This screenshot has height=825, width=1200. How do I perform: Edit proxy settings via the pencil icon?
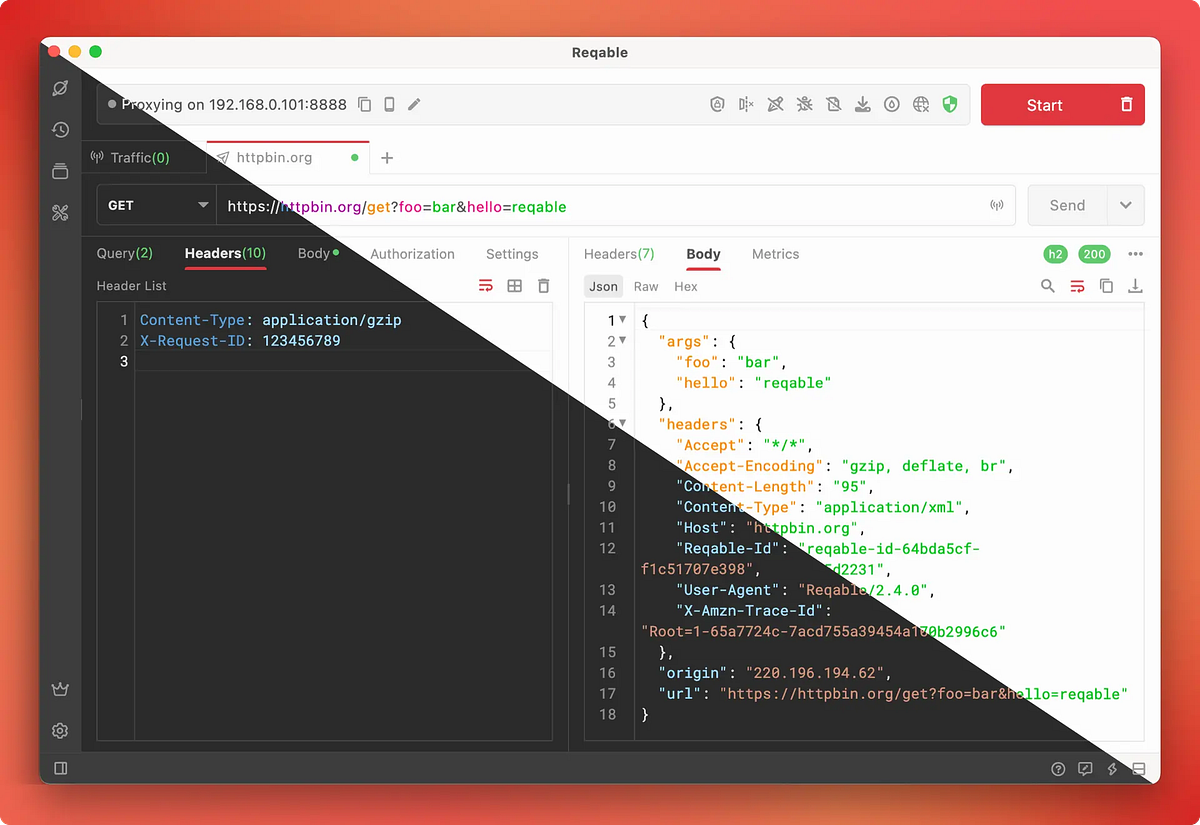[414, 104]
